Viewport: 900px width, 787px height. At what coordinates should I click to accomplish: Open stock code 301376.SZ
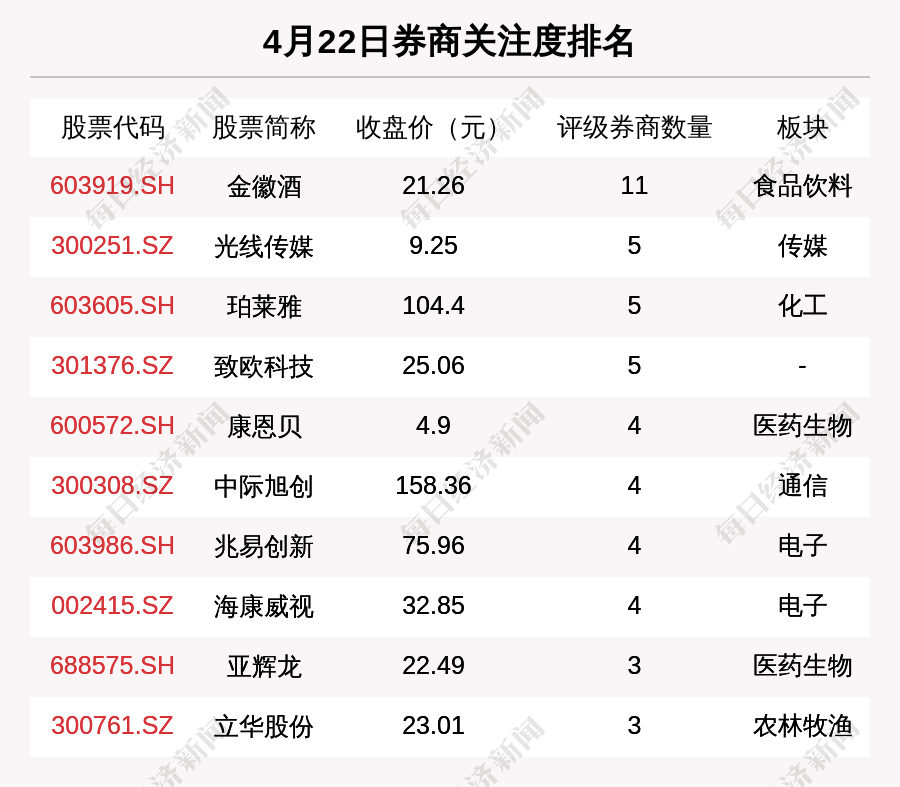click(112, 366)
